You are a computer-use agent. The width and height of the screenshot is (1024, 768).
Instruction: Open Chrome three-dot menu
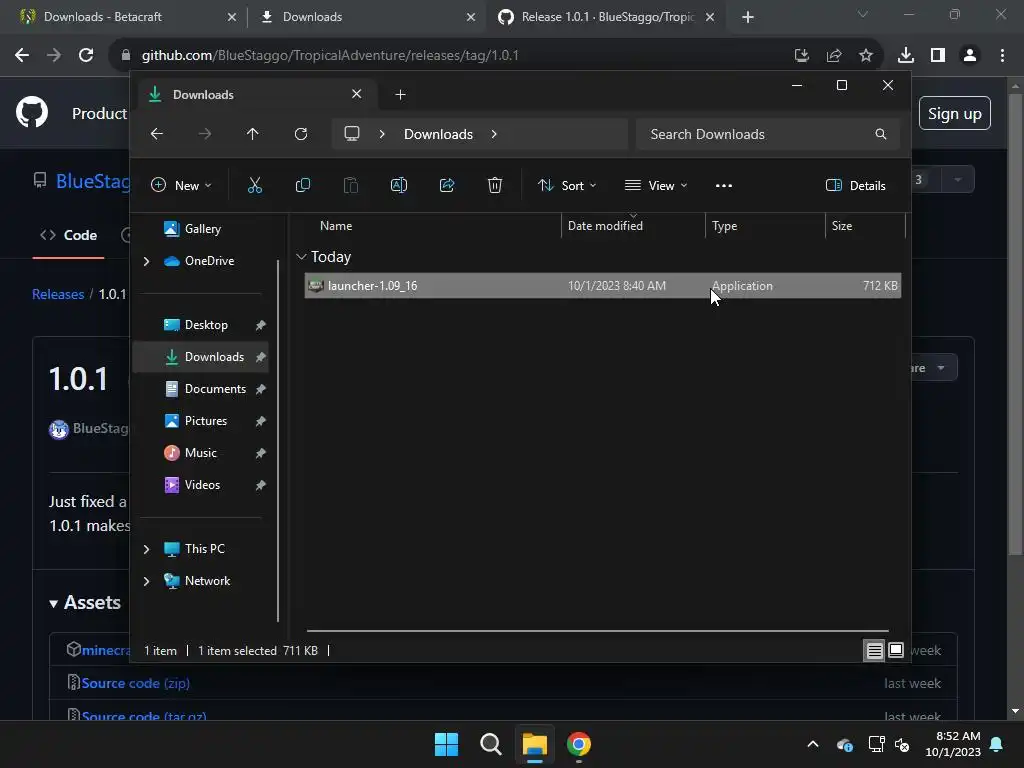pyautogui.click(x=1002, y=55)
